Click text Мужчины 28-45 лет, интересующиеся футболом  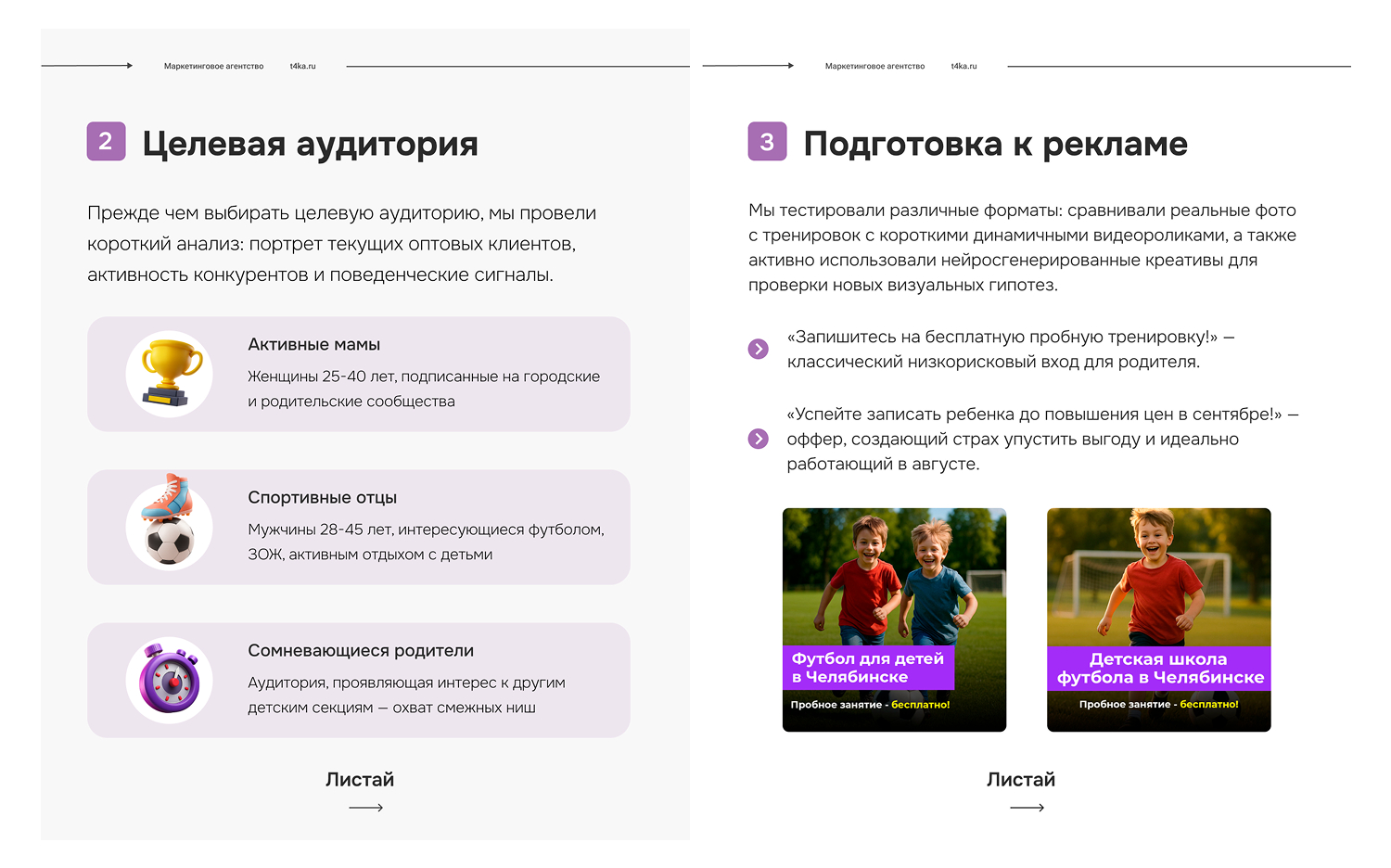pyautogui.click(x=426, y=530)
